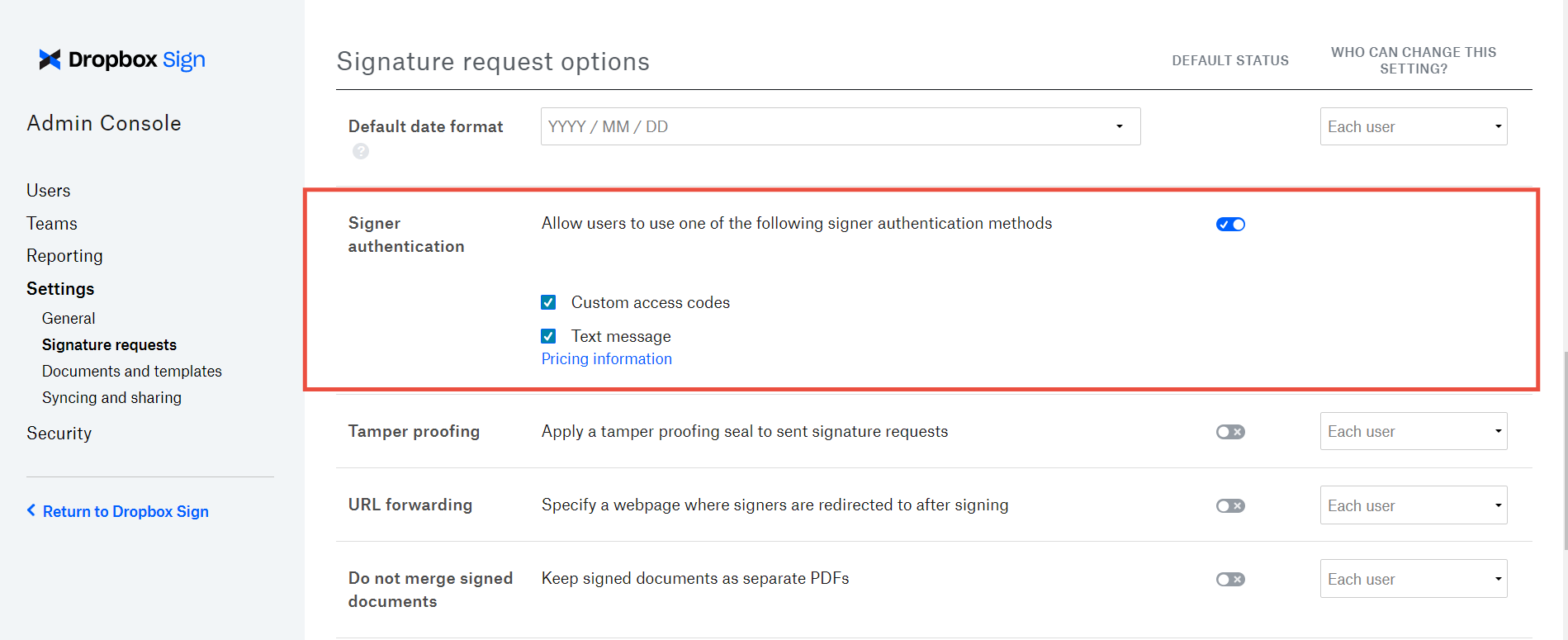Viewport: 1568px width, 640px height.
Task: Navigate to the Security section
Action: 59,433
